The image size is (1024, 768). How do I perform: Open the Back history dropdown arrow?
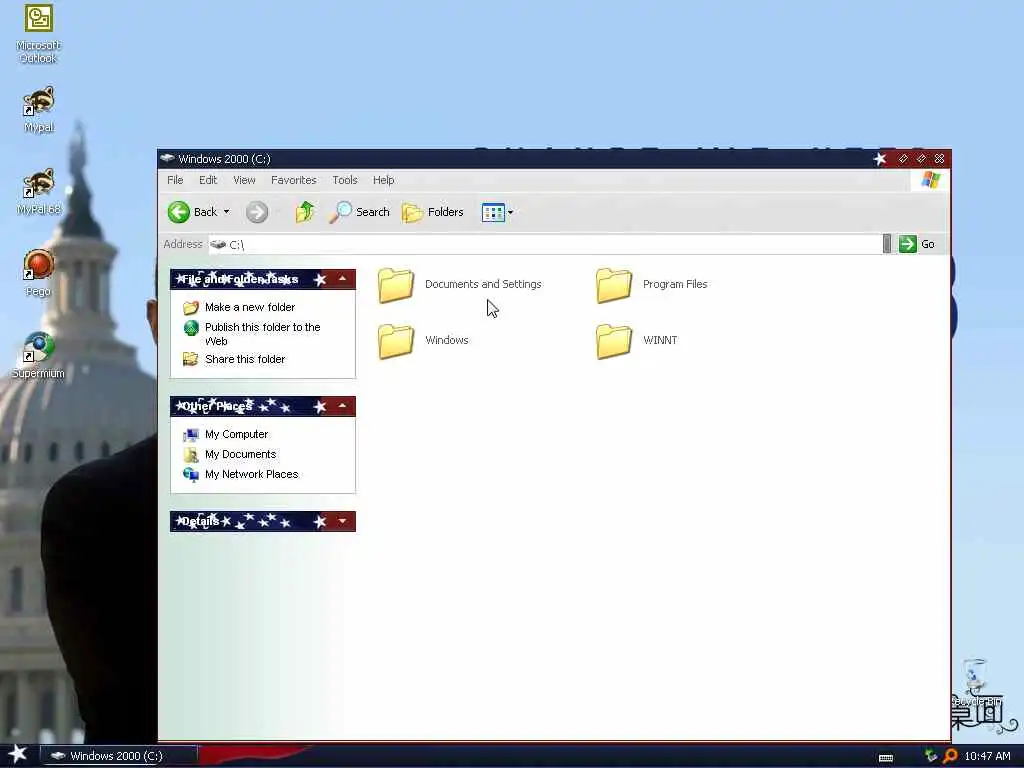(227, 212)
